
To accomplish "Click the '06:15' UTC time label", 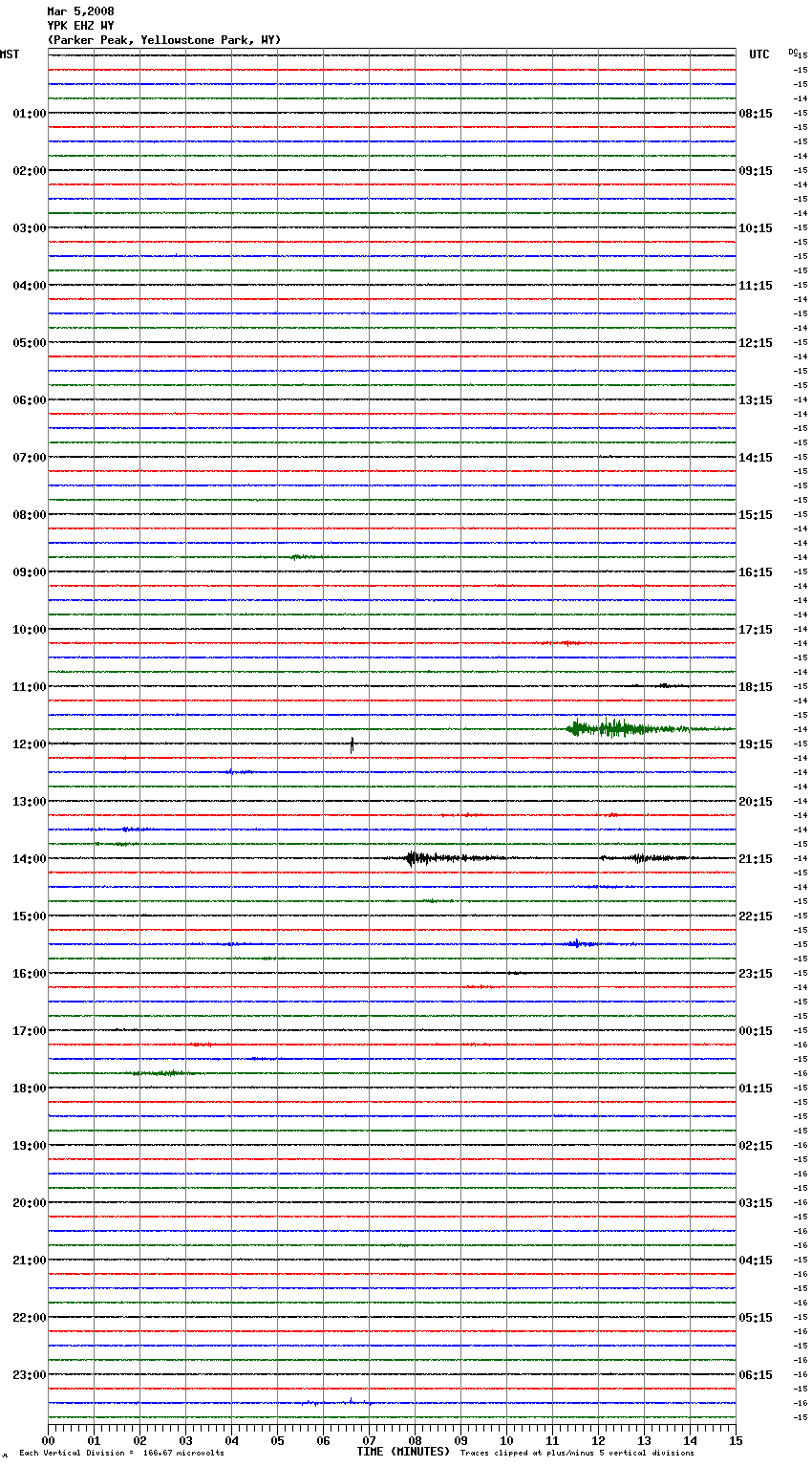I will tap(756, 1375).
